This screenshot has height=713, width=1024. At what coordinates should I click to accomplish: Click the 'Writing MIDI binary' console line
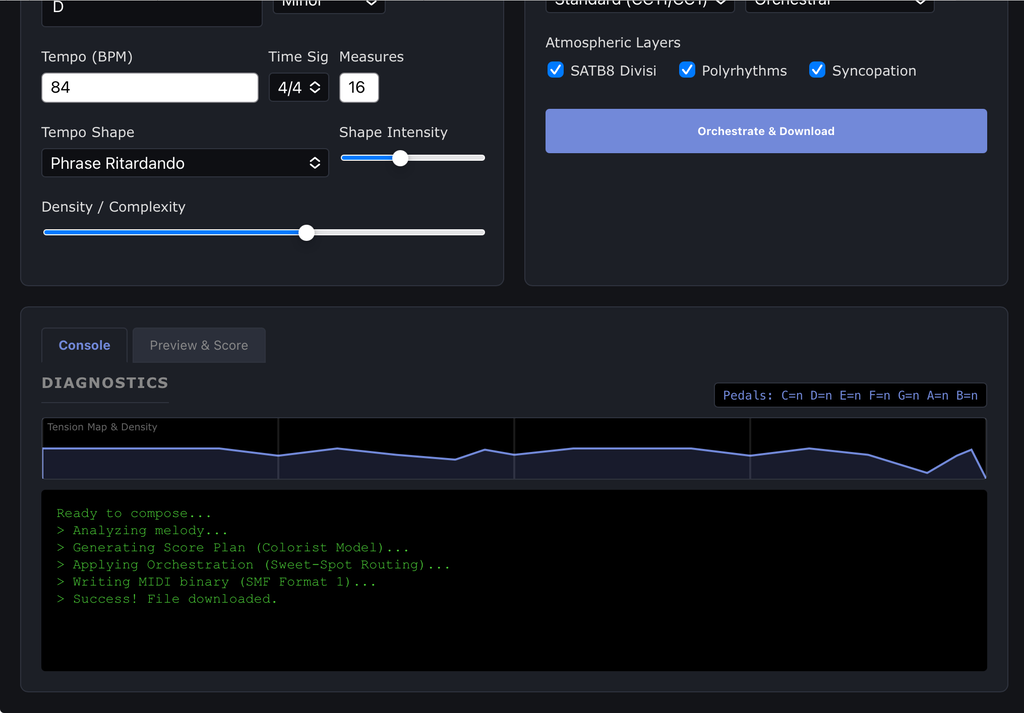216,582
